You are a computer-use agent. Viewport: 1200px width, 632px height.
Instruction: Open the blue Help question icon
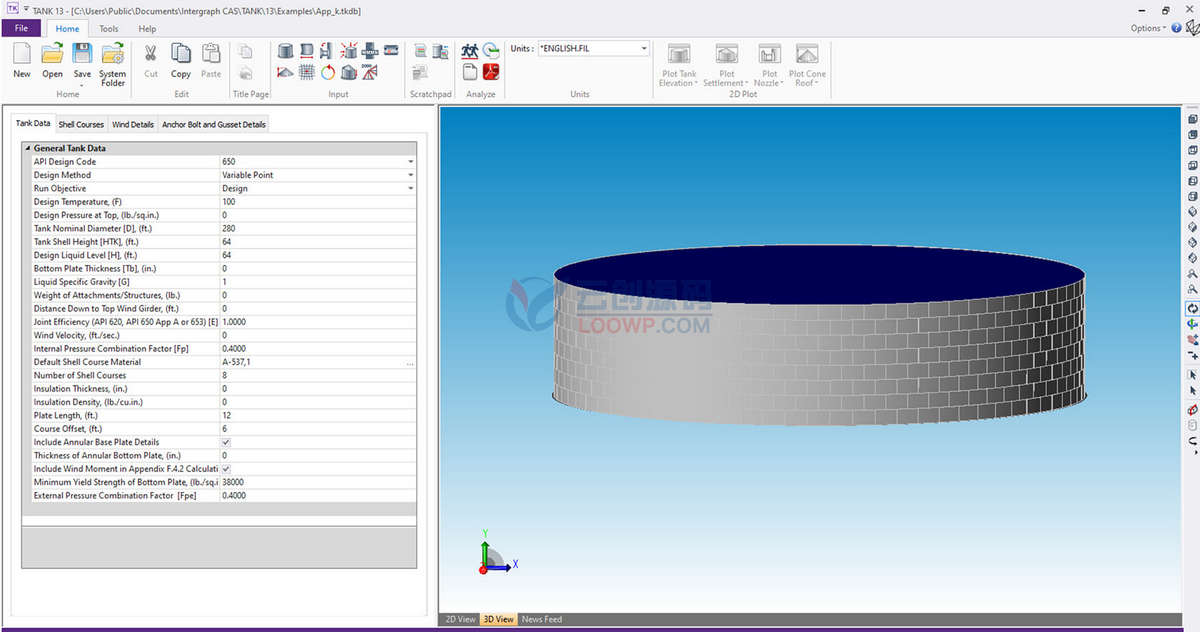click(1176, 28)
